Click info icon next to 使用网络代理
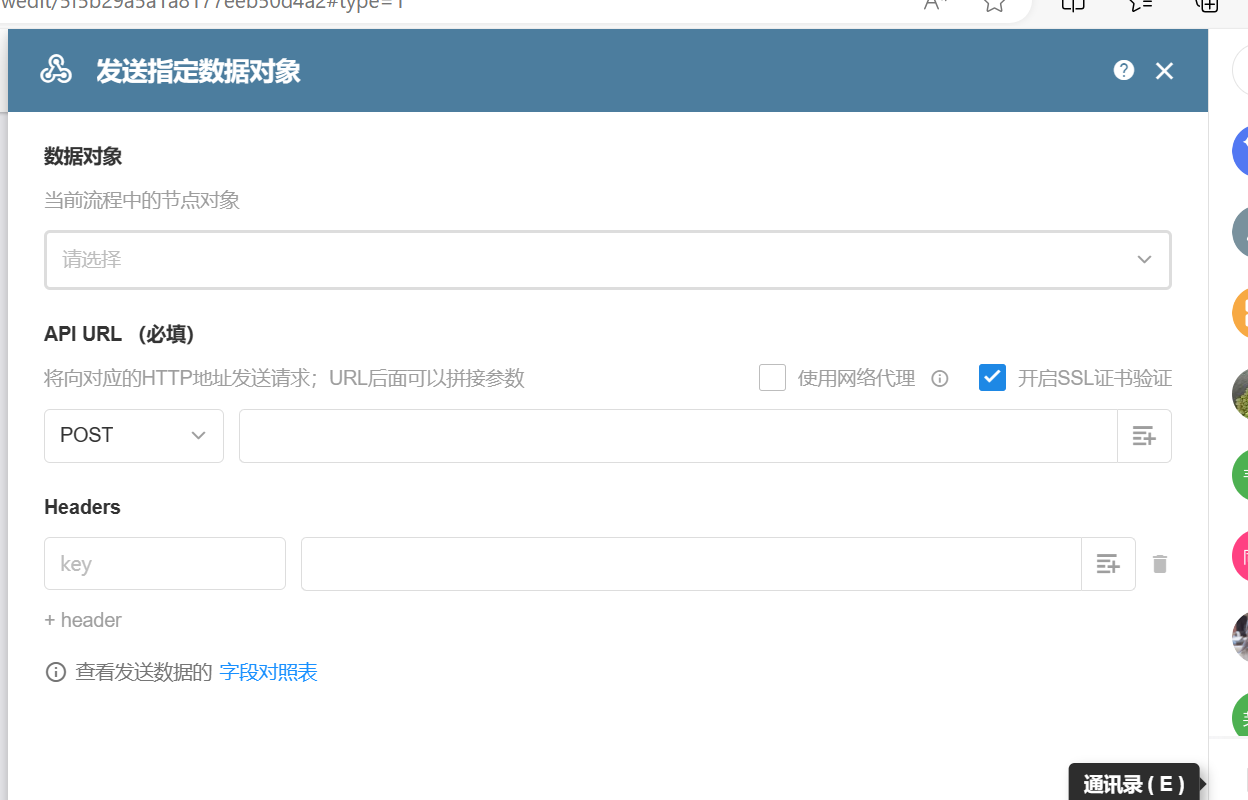The height and width of the screenshot is (800, 1248). (x=938, y=378)
